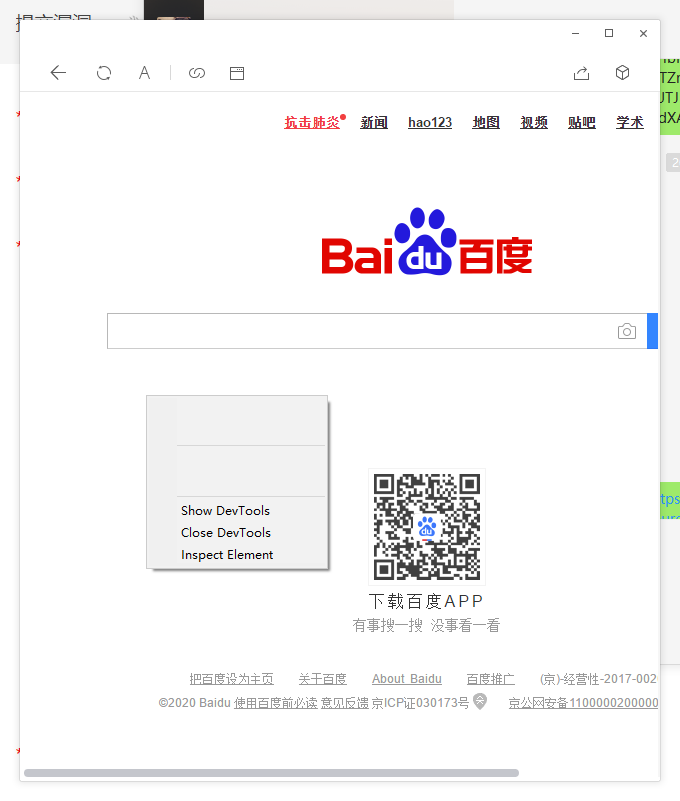Go back with the left arrow icon
The image size is (680, 801).
pos(58,73)
